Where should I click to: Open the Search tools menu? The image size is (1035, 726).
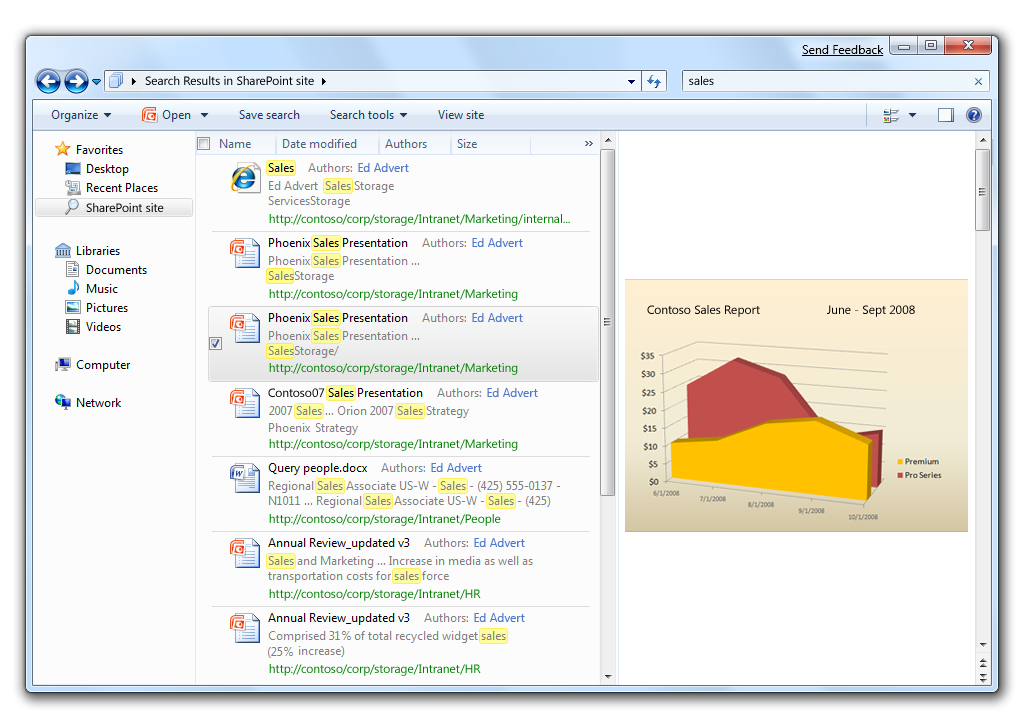click(368, 115)
